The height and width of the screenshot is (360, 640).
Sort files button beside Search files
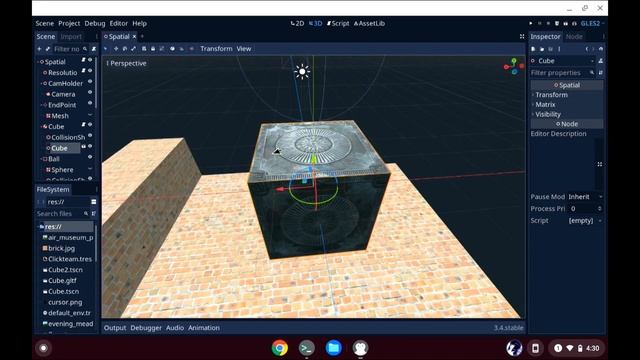93,213
